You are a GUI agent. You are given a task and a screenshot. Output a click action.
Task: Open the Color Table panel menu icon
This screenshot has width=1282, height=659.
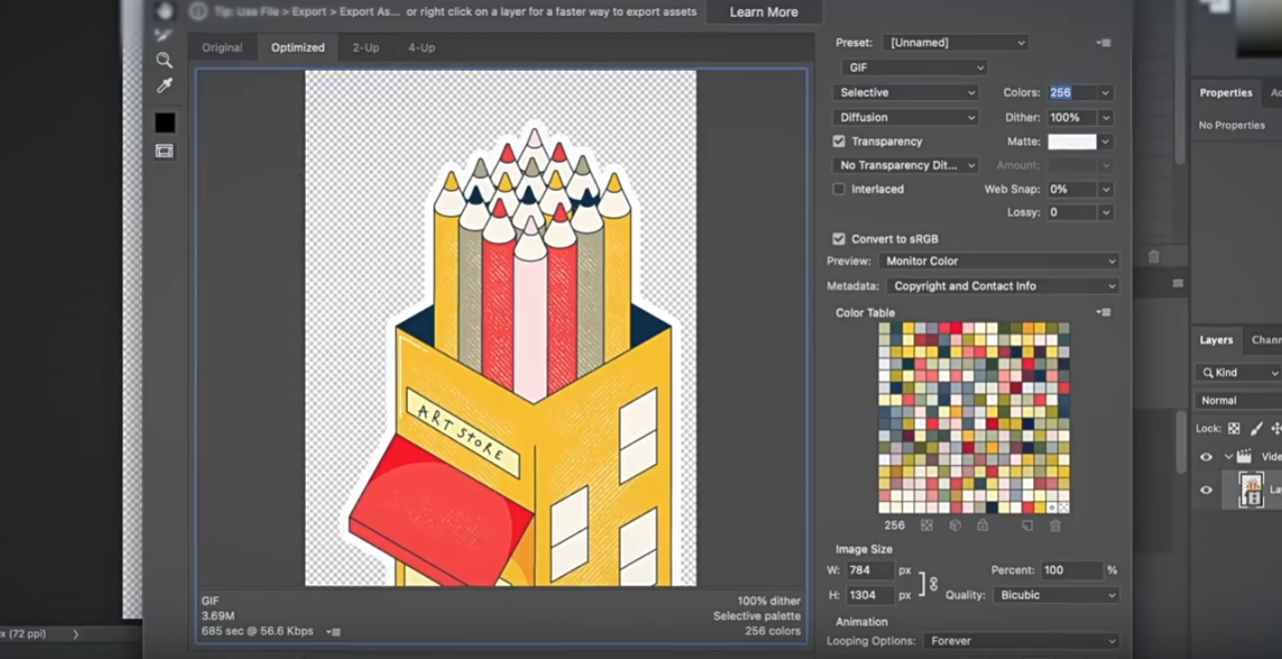click(x=1103, y=313)
